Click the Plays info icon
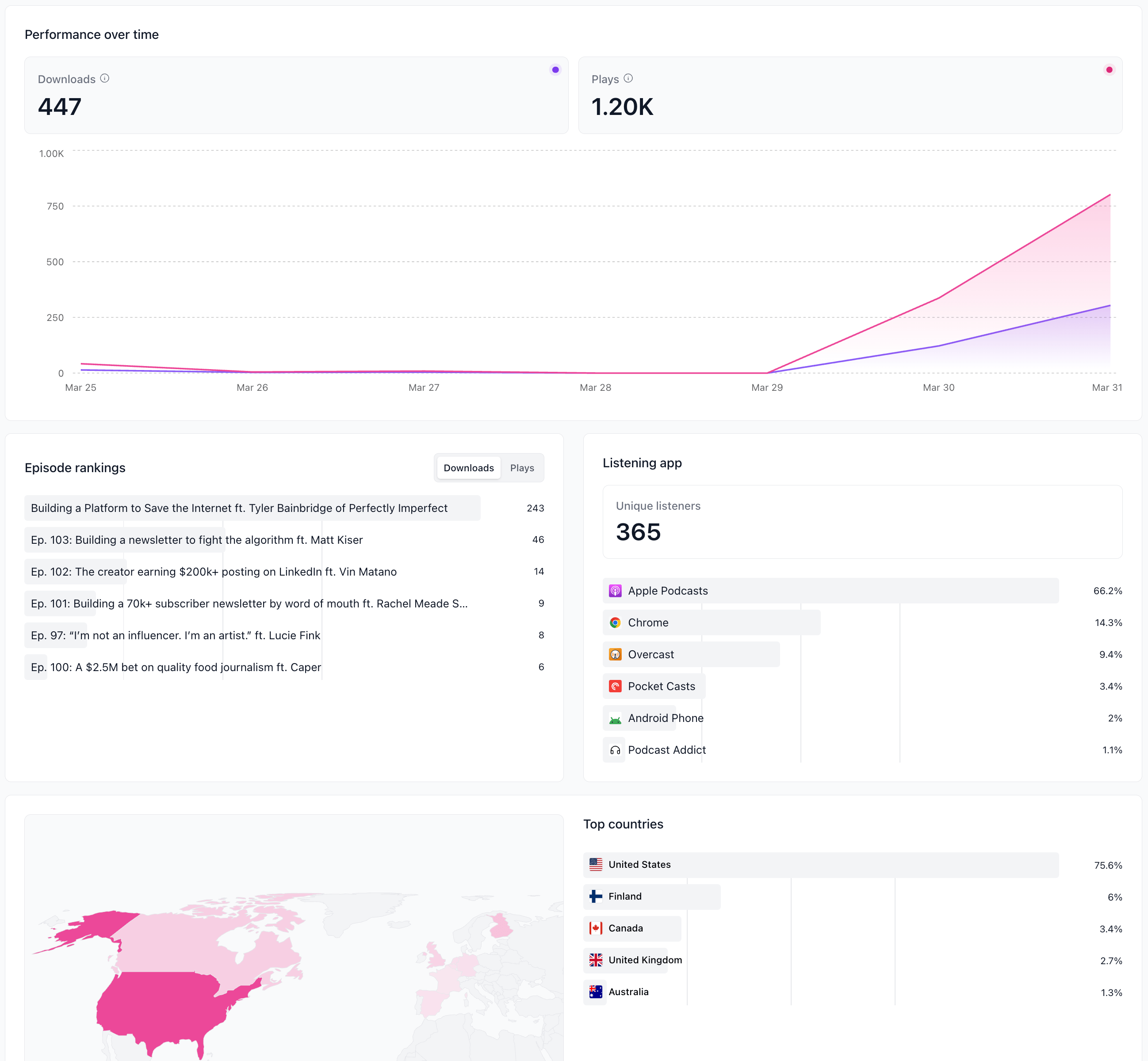The height and width of the screenshot is (1061, 1148). pos(628,78)
